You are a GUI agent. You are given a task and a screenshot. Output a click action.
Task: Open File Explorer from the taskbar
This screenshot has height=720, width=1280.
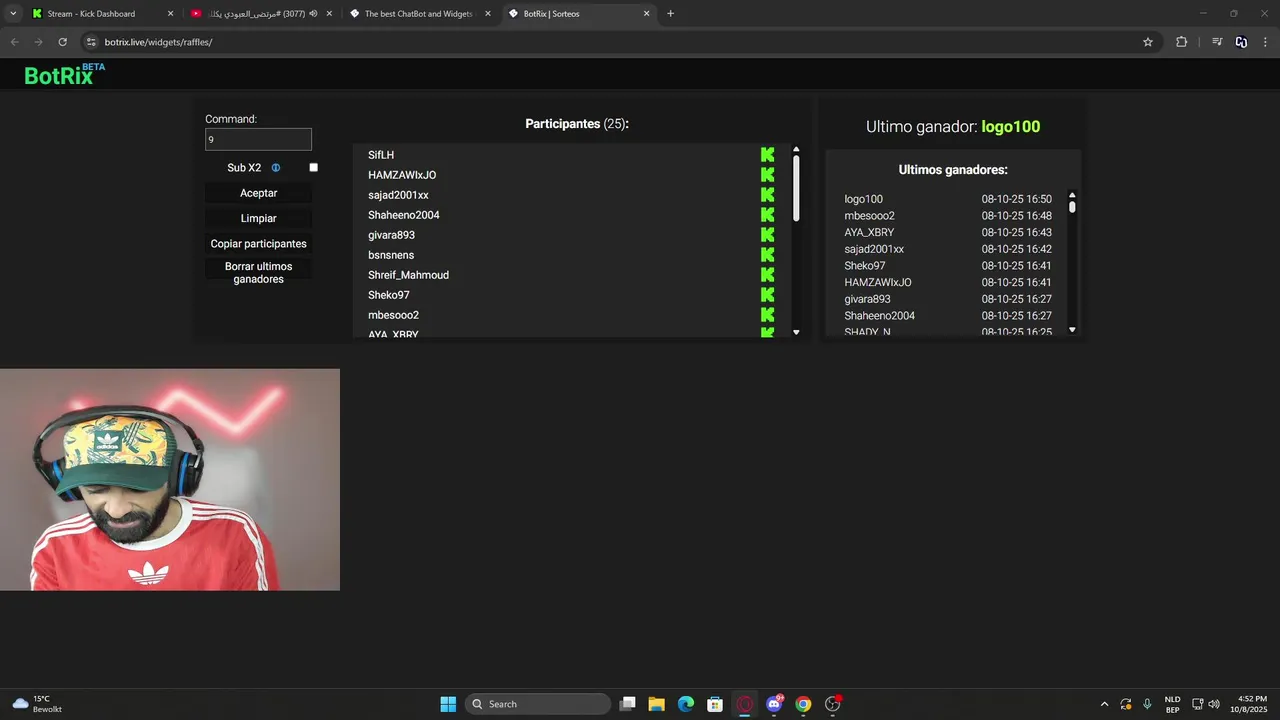pyautogui.click(x=656, y=704)
